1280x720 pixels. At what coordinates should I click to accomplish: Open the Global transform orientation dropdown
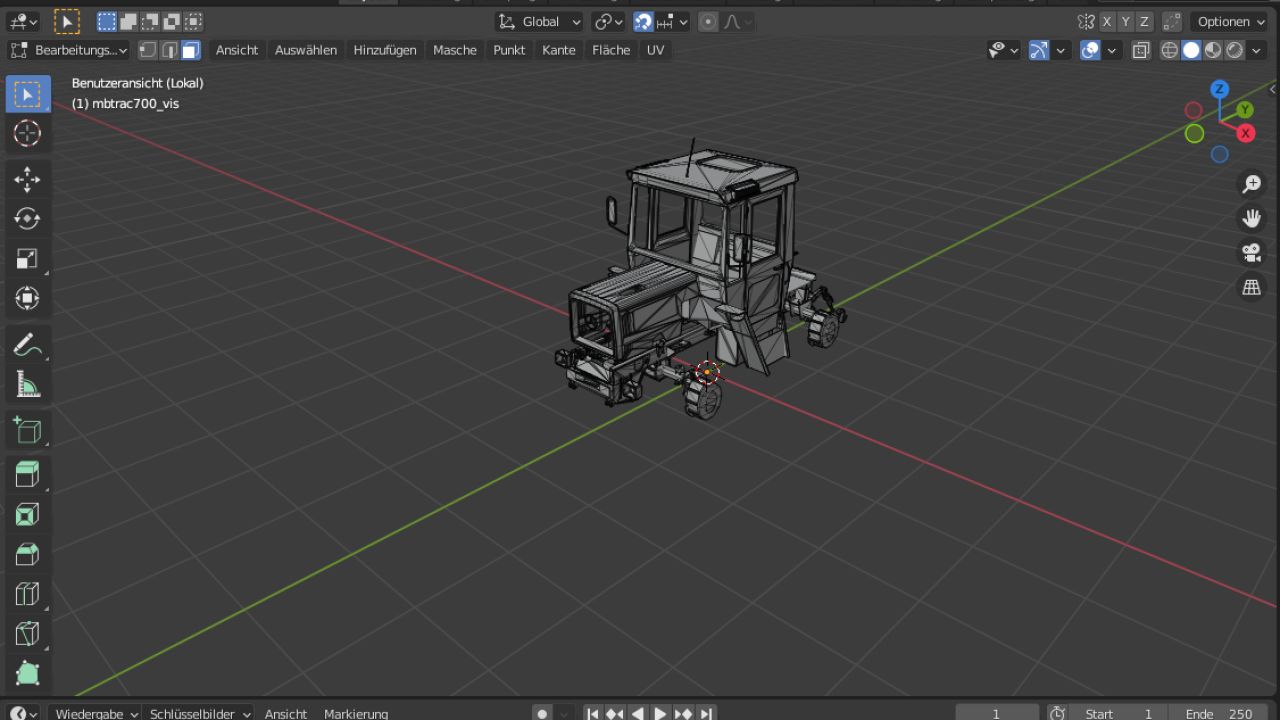tap(539, 21)
